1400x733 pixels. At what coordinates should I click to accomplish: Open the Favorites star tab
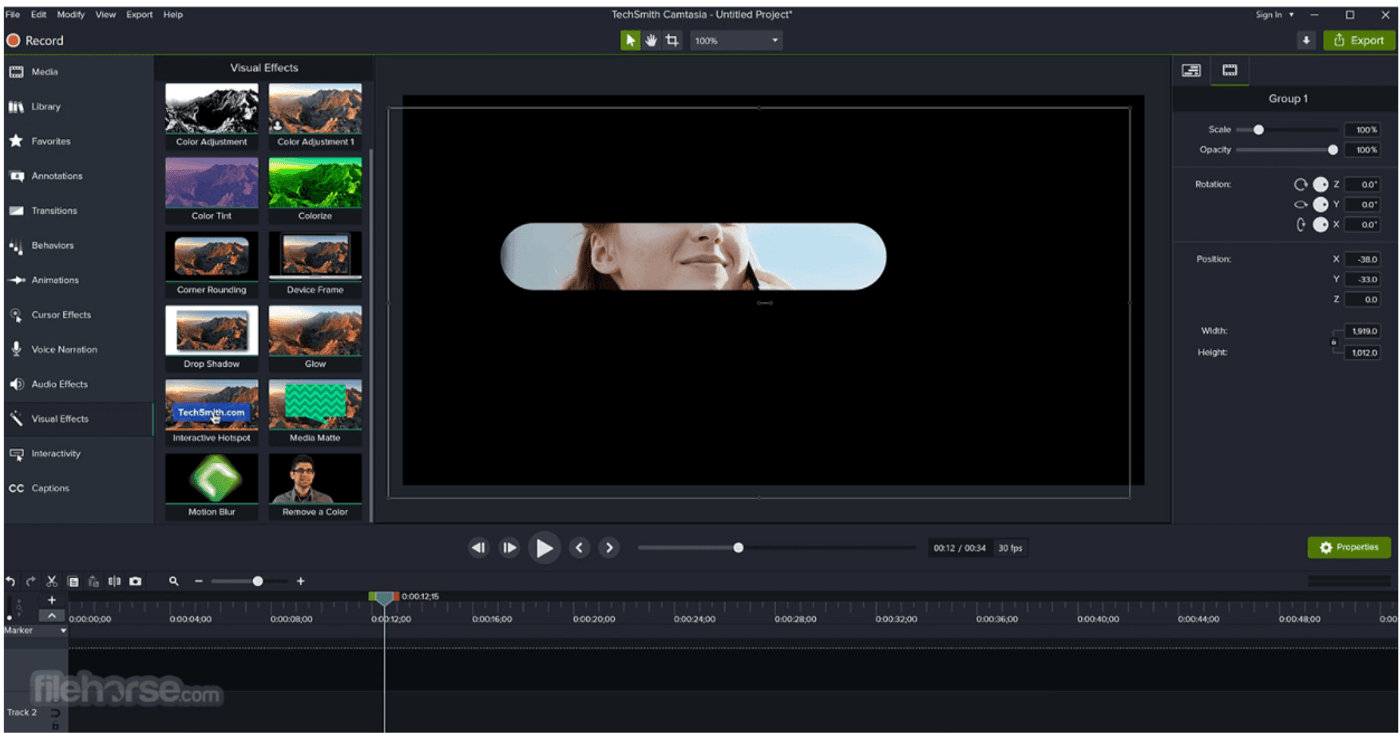tap(77, 142)
